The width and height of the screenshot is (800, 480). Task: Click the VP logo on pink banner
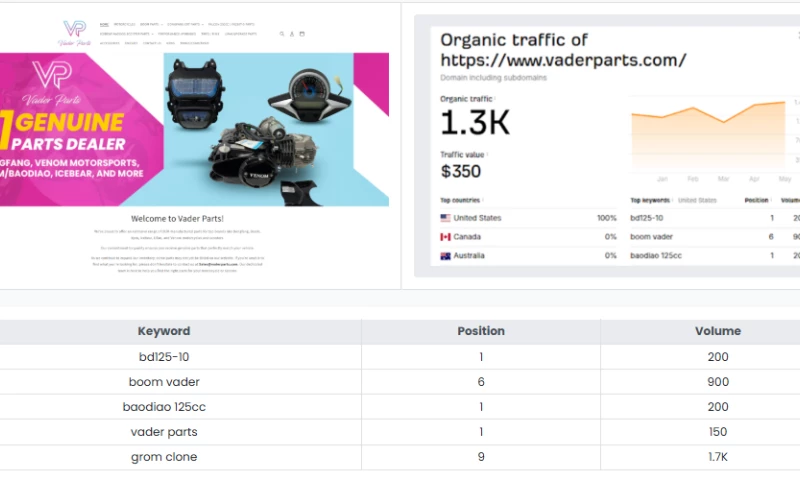coord(50,76)
